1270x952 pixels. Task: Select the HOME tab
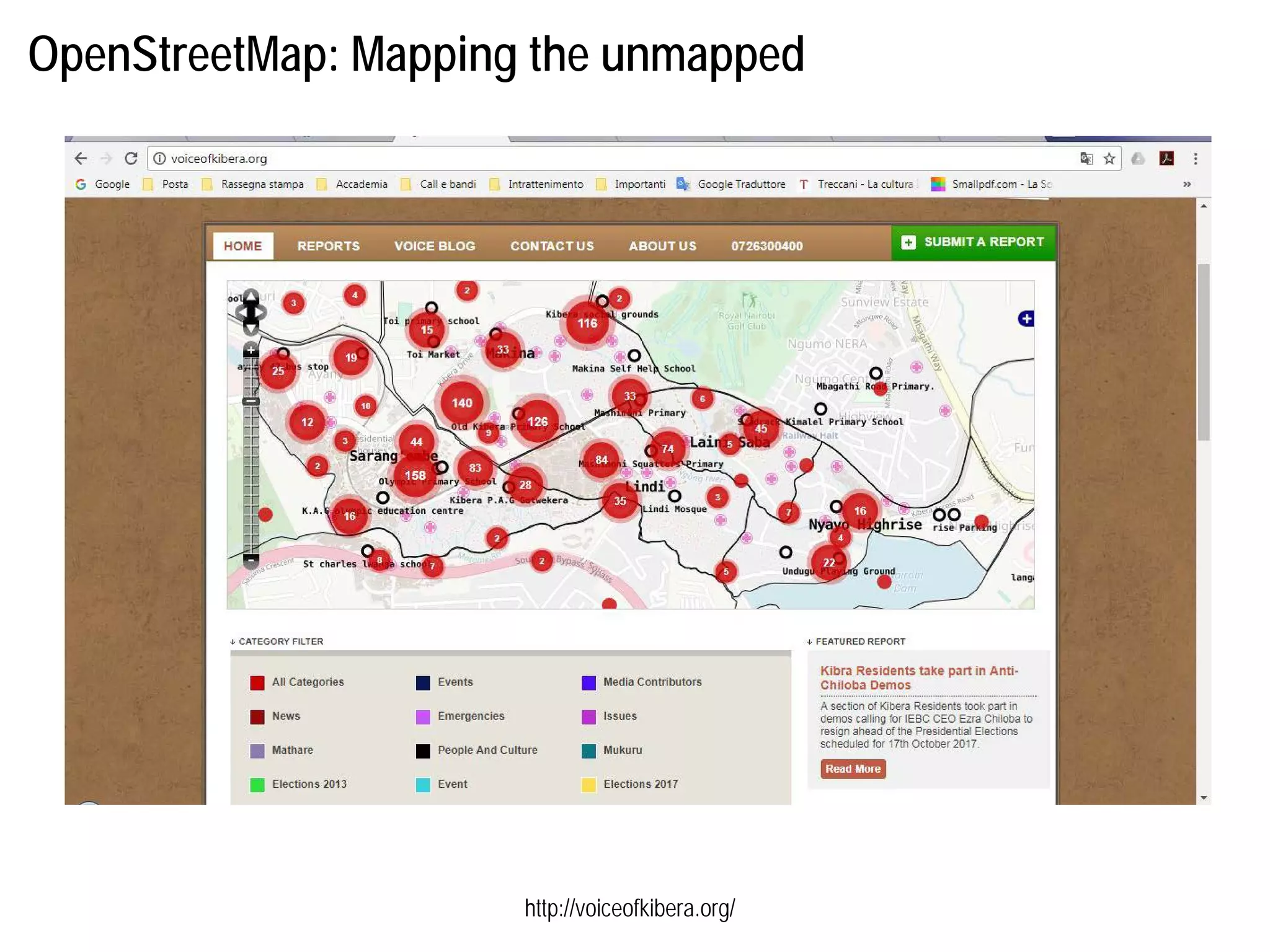pos(243,246)
